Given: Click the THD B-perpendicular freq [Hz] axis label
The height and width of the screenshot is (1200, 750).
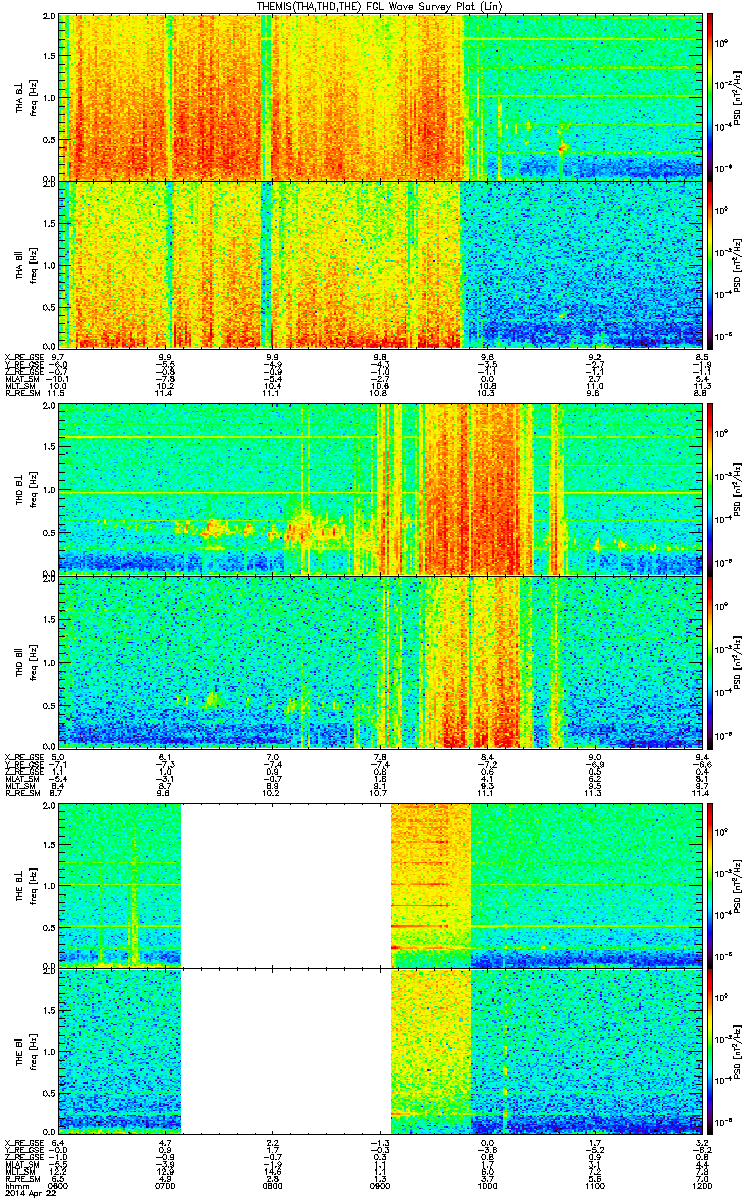Looking at the screenshot, I should [33, 488].
